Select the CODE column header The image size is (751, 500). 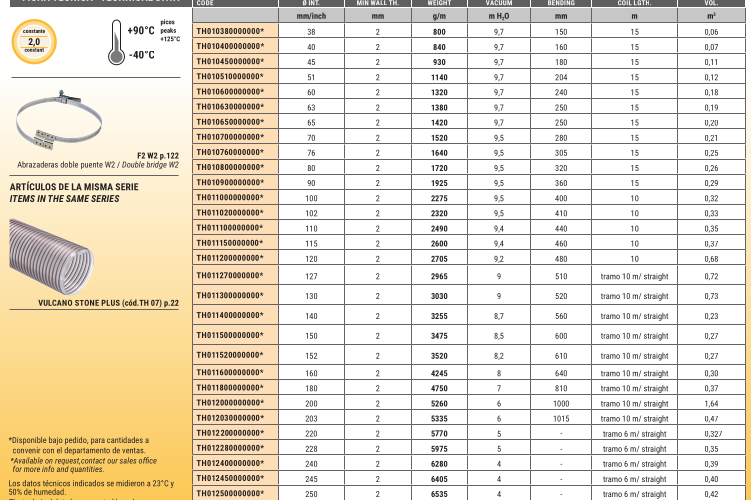[205, 4]
